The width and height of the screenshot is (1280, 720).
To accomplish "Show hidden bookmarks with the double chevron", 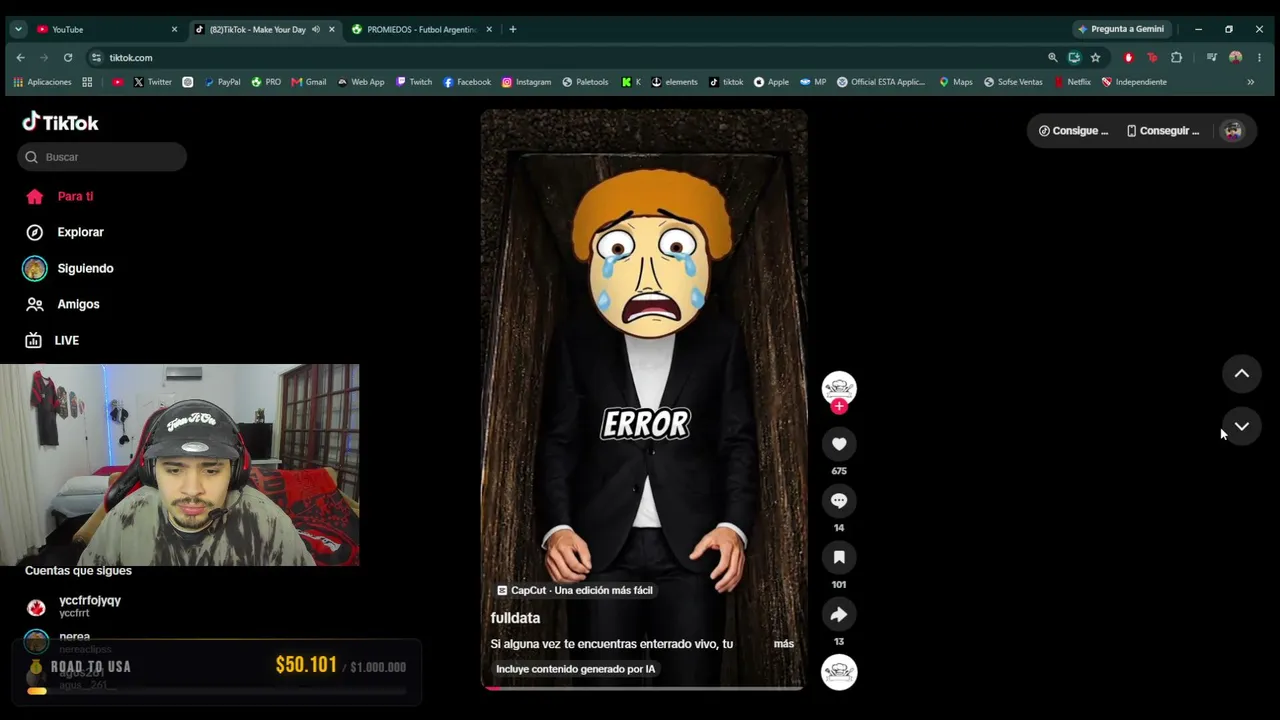I will 1250,82.
